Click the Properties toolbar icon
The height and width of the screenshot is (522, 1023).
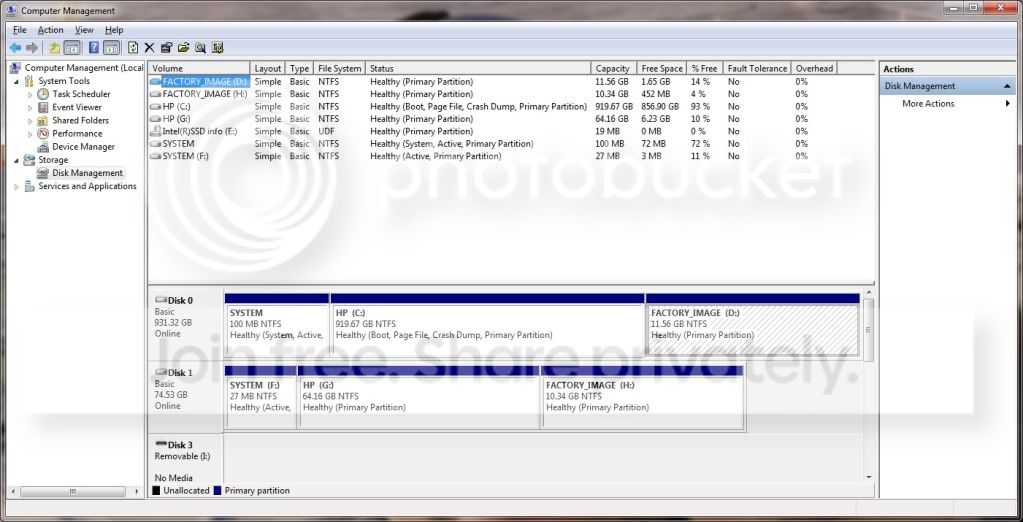pyautogui.click(x=166, y=48)
